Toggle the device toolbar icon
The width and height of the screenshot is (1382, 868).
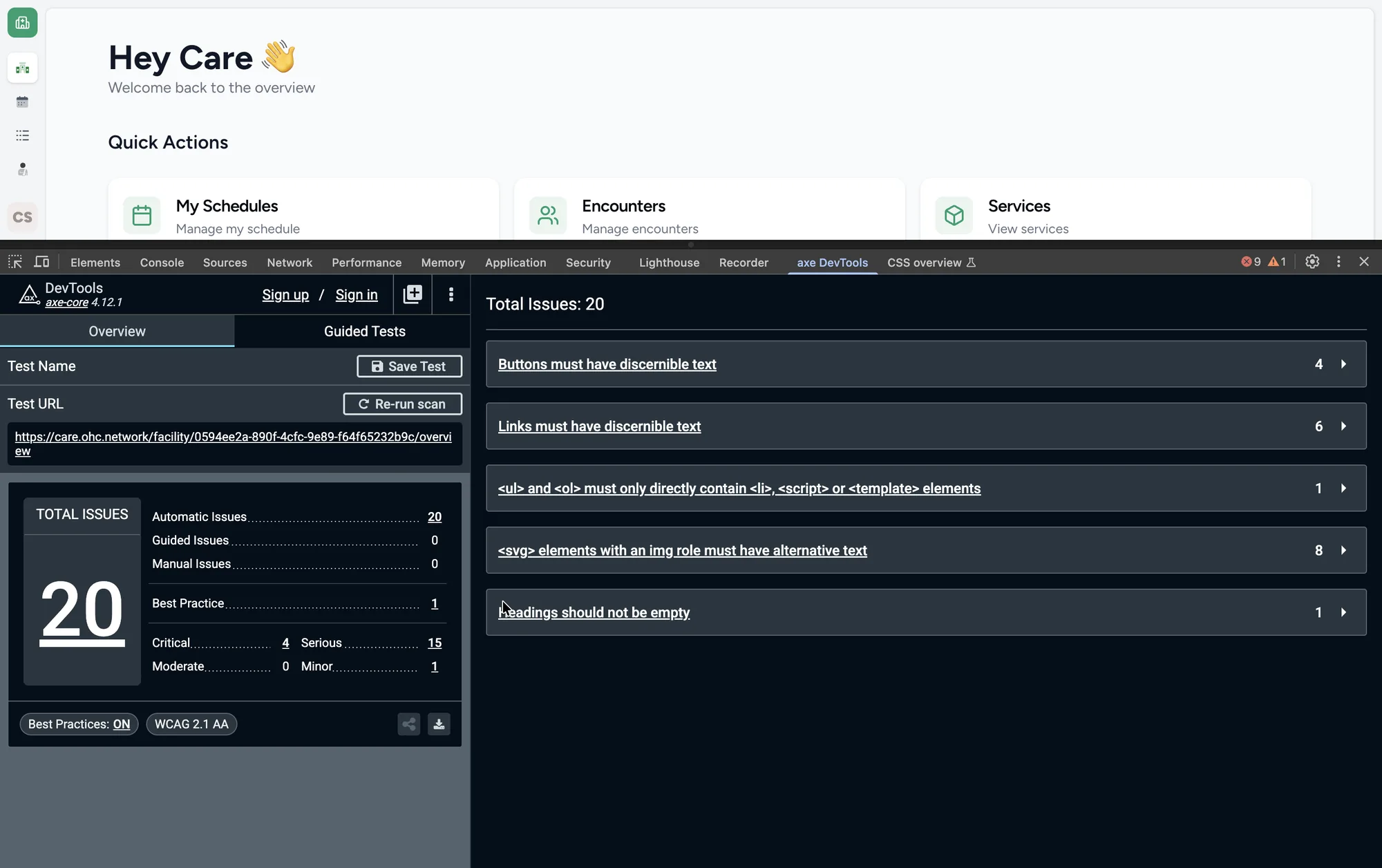[41, 262]
